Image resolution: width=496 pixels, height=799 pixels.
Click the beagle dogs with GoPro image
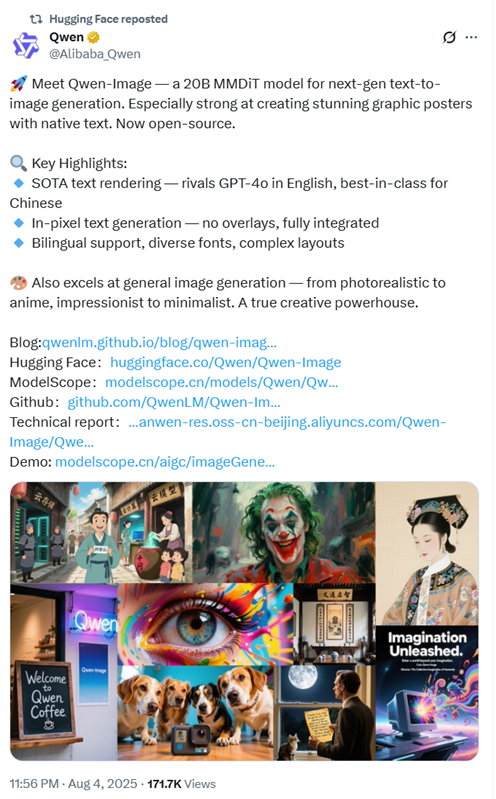pos(195,713)
